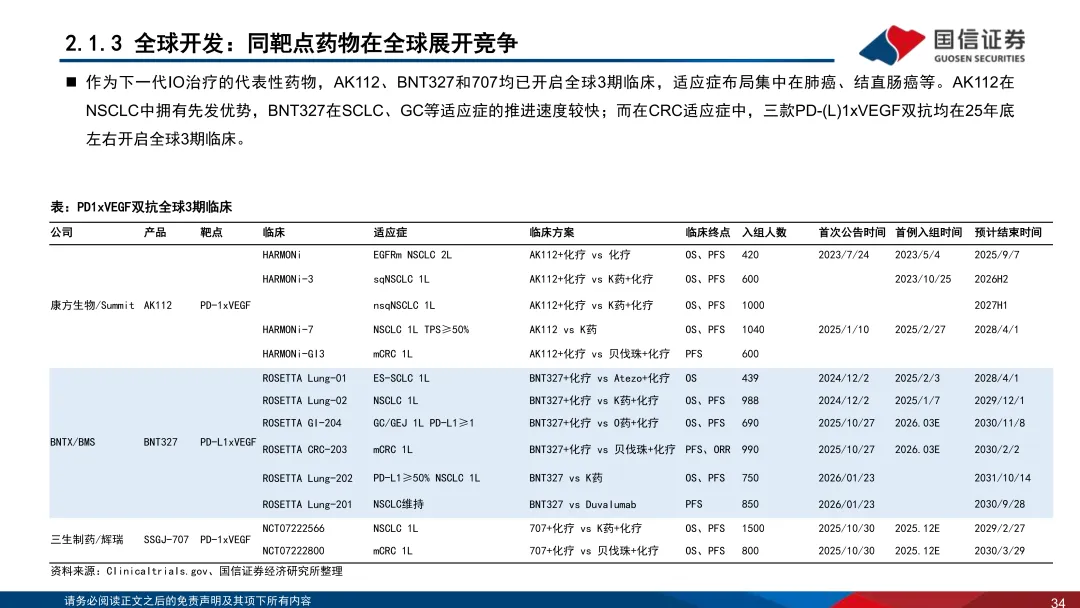Click enrollment number '1040'

pyautogui.click(x=753, y=329)
